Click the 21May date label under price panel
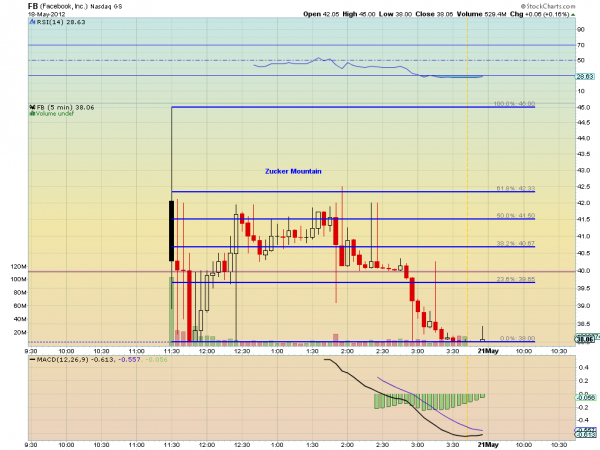Viewport: 600px width, 450px height. click(x=488, y=351)
